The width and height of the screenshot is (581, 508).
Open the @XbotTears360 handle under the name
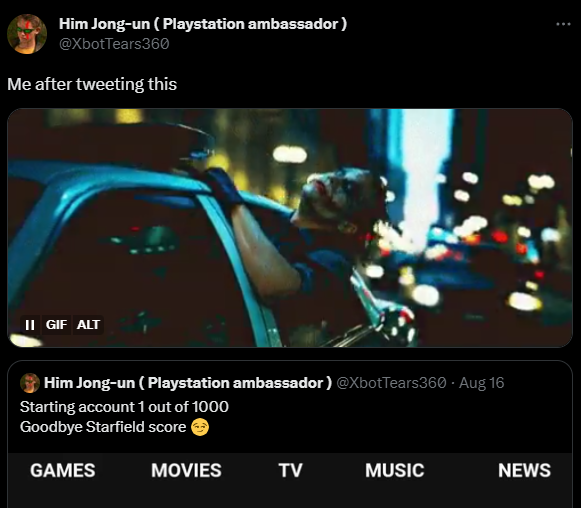click(x=114, y=44)
